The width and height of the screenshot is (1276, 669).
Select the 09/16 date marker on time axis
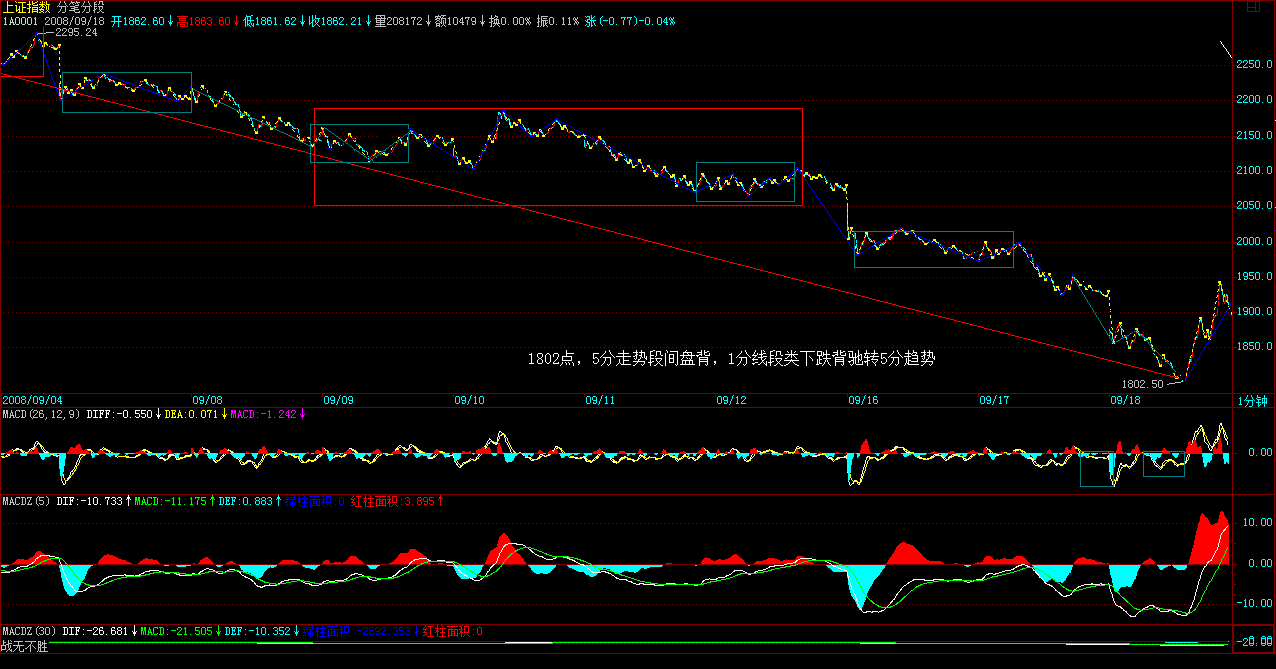(863, 400)
